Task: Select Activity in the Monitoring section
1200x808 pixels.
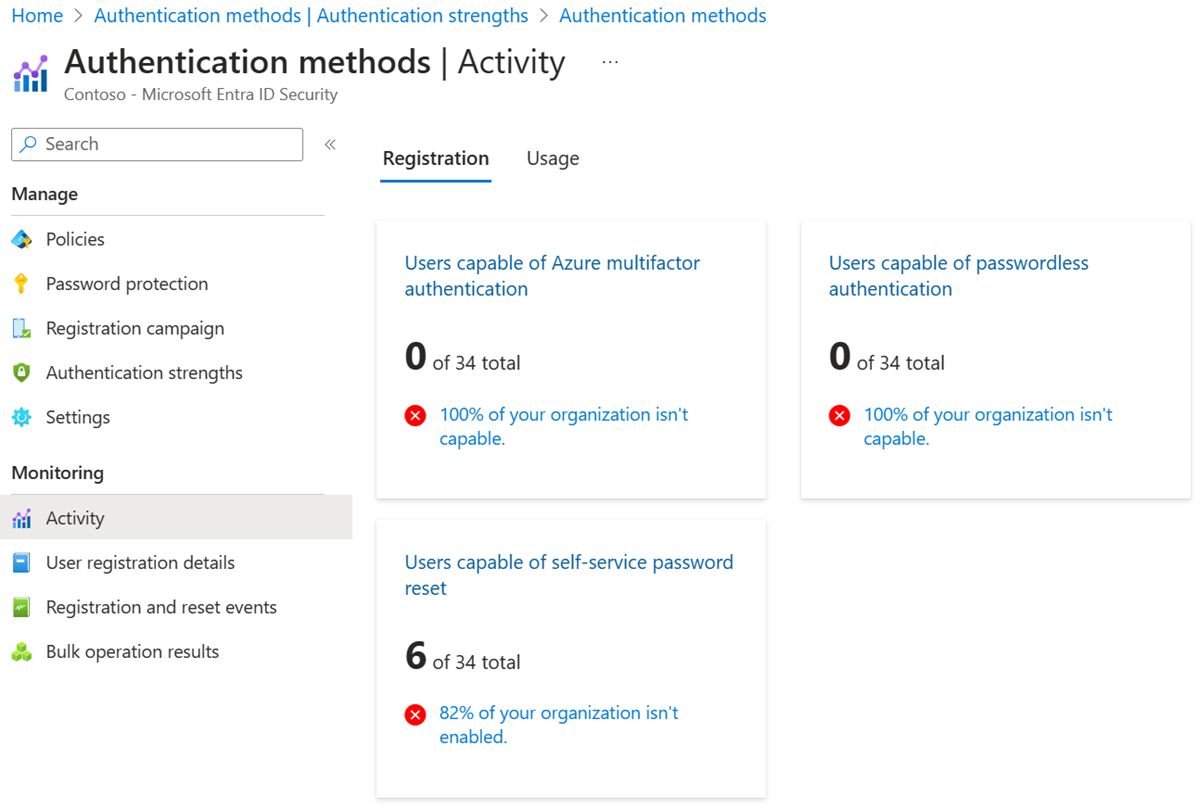Action: click(76, 518)
